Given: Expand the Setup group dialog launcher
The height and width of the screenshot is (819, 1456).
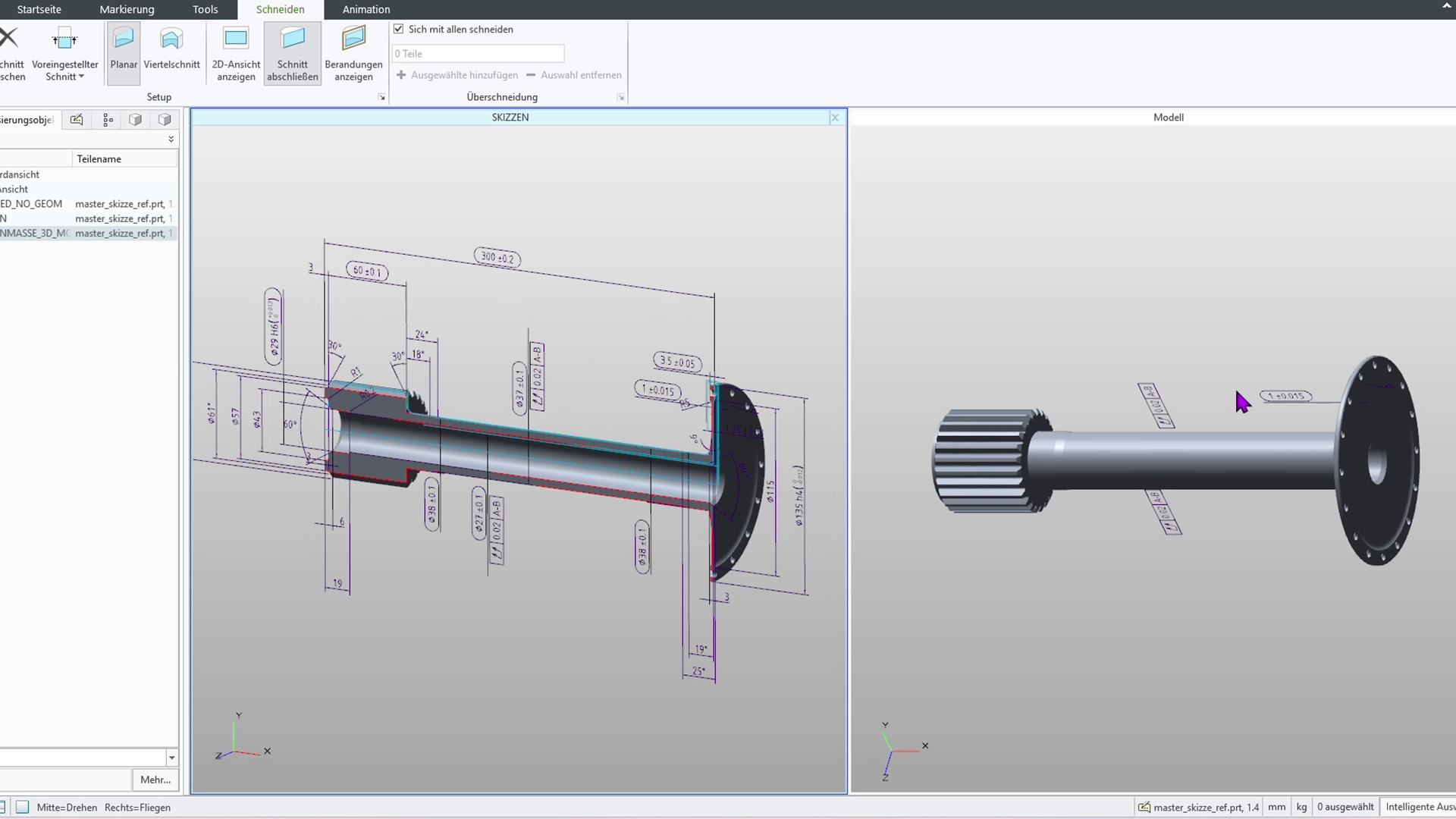Looking at the screenshot, I should (381, 97).
